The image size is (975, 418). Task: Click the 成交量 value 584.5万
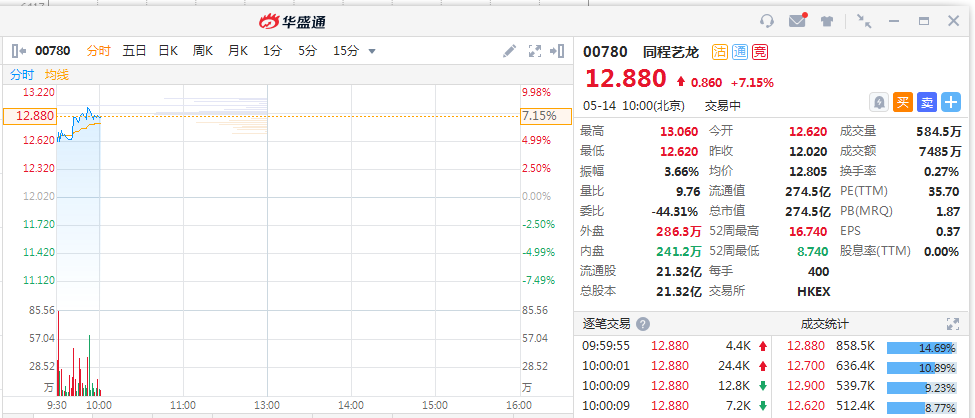click(938, 131)
